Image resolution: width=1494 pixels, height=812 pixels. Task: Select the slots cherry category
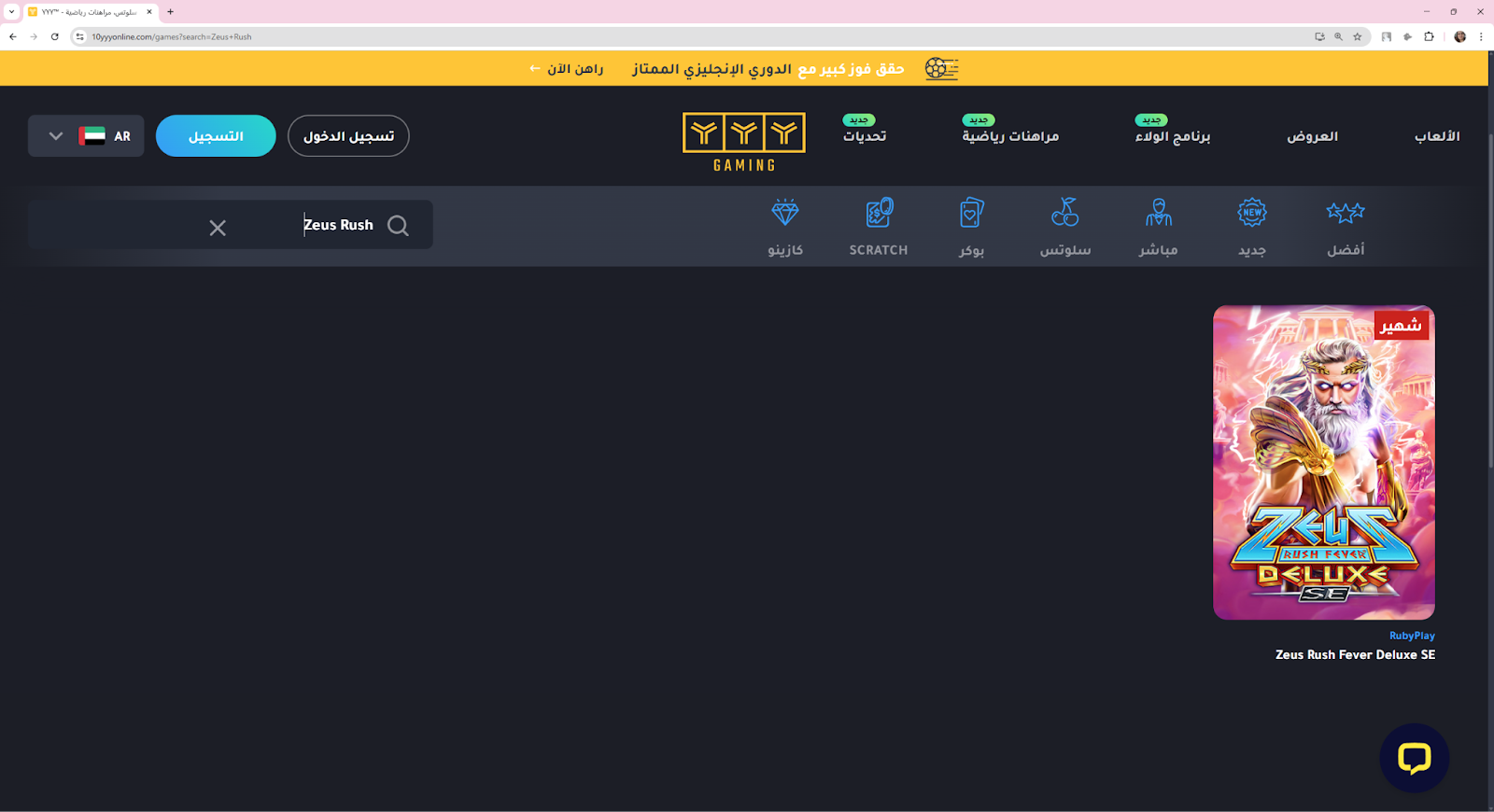tap(1065, 227)
